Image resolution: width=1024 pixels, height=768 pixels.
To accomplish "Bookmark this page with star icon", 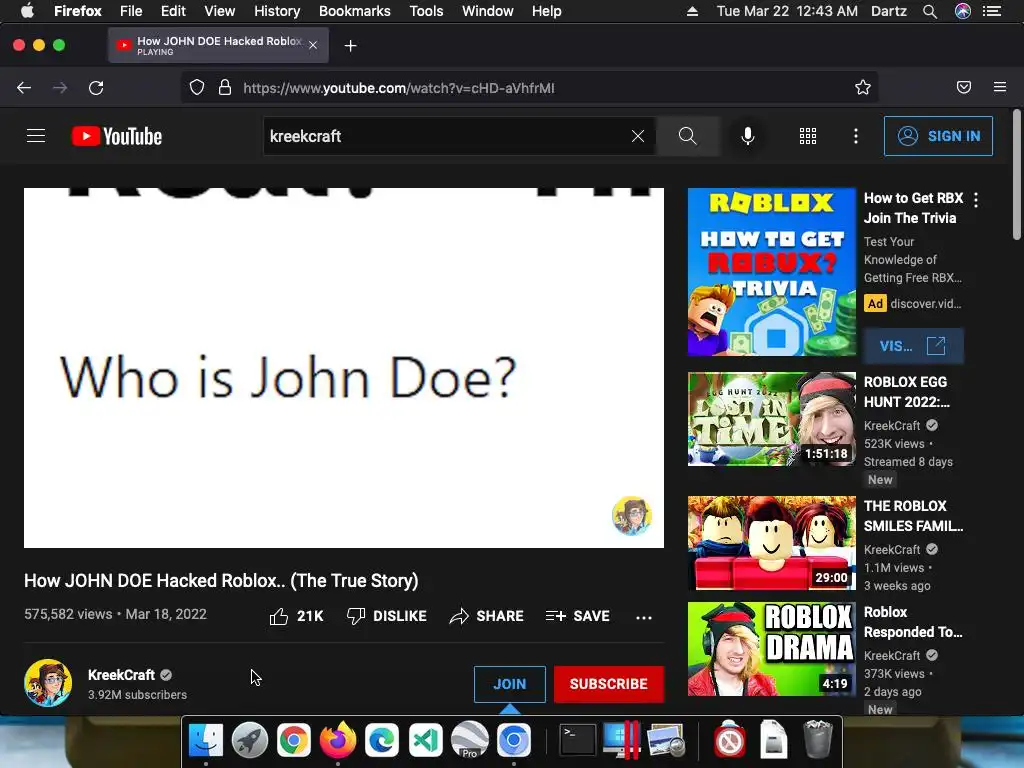I will click(x=863, y=88).
